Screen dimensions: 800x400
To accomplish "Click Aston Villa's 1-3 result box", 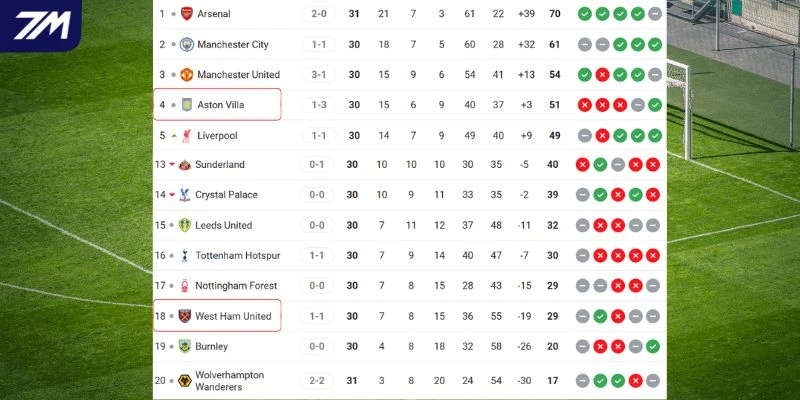I will click(x=319, y=105).
